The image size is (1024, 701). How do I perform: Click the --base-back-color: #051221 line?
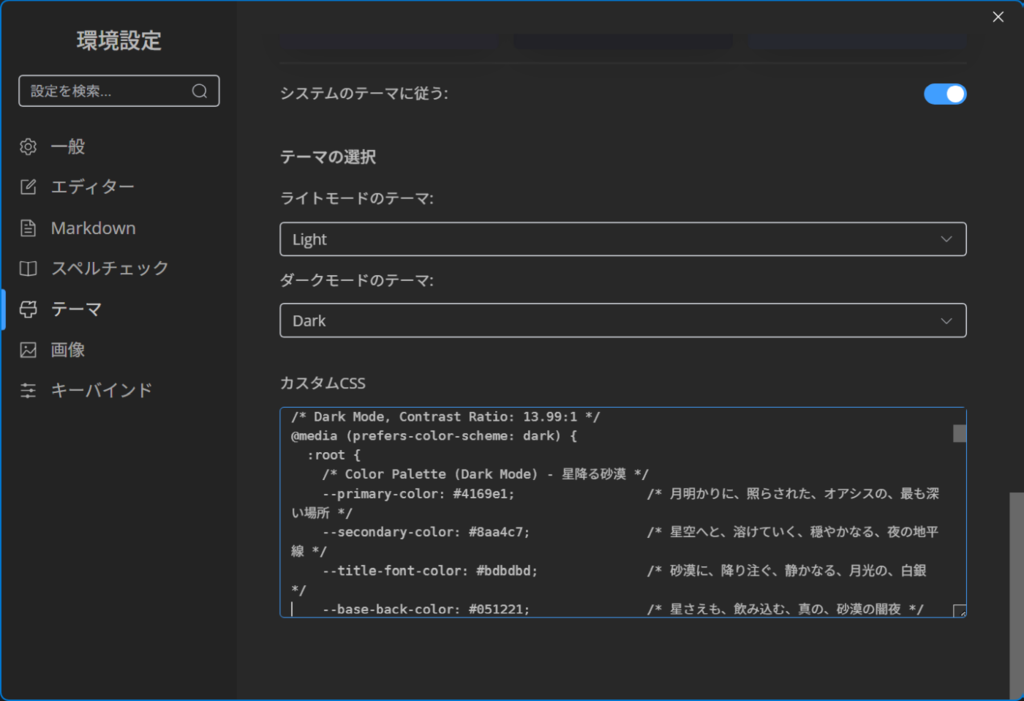[x=426, y=610]
